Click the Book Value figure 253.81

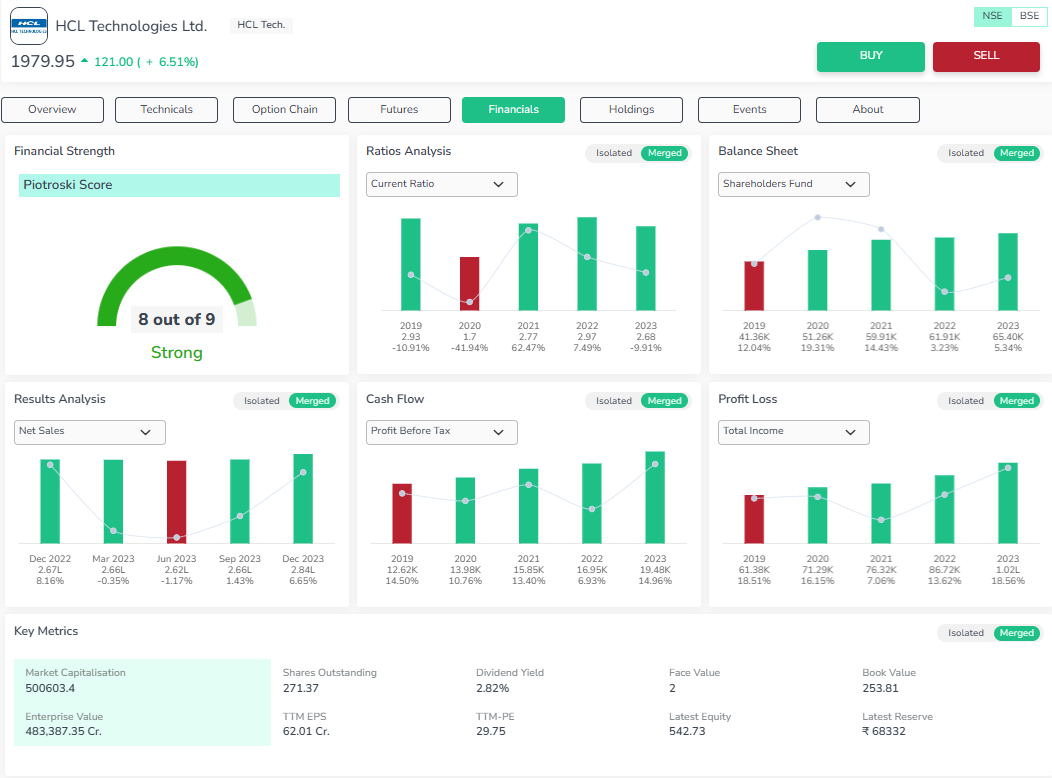(x=880, y=688)
